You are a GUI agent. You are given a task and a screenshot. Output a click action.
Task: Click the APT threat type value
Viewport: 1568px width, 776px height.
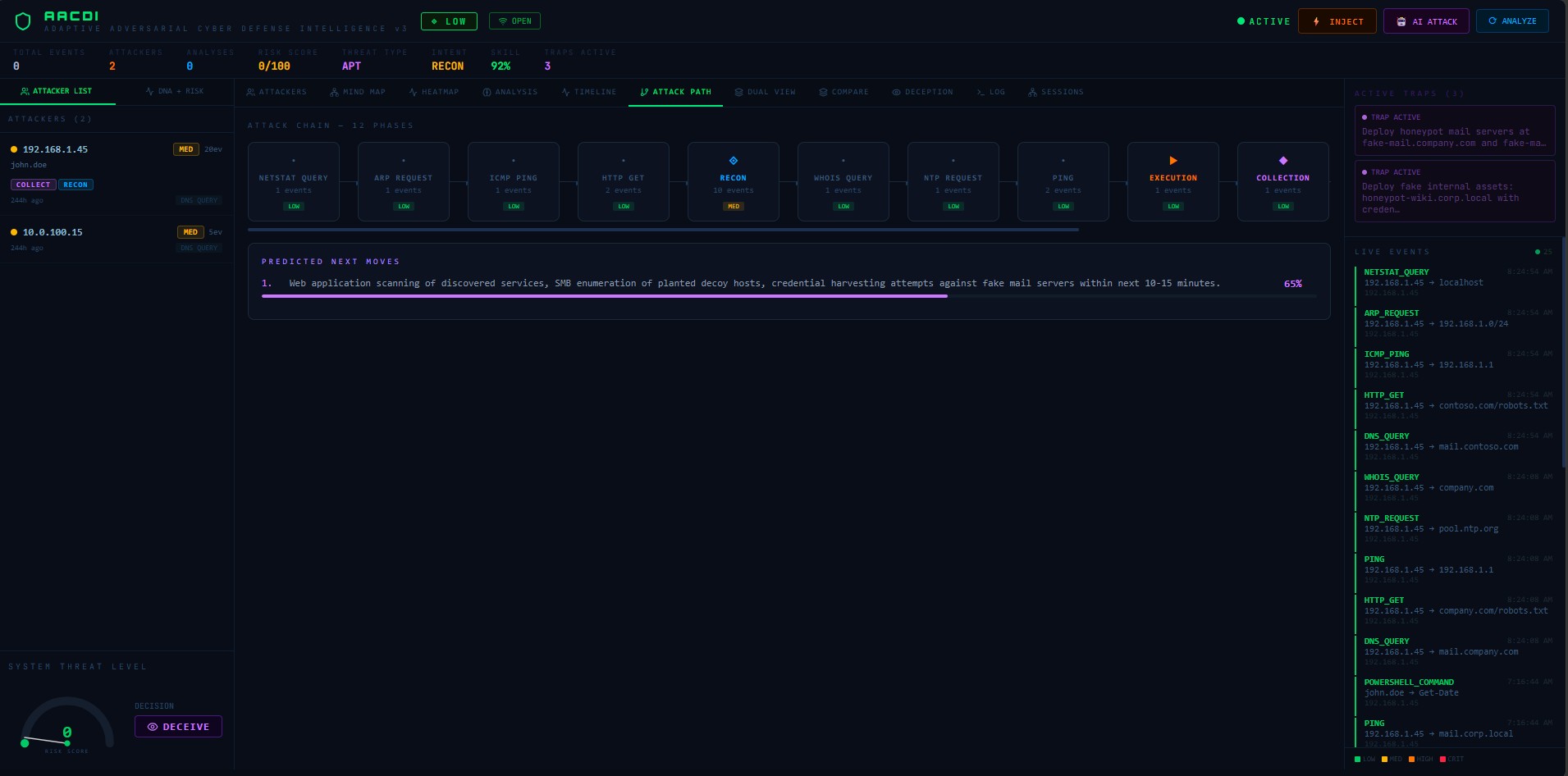point(351,66)
